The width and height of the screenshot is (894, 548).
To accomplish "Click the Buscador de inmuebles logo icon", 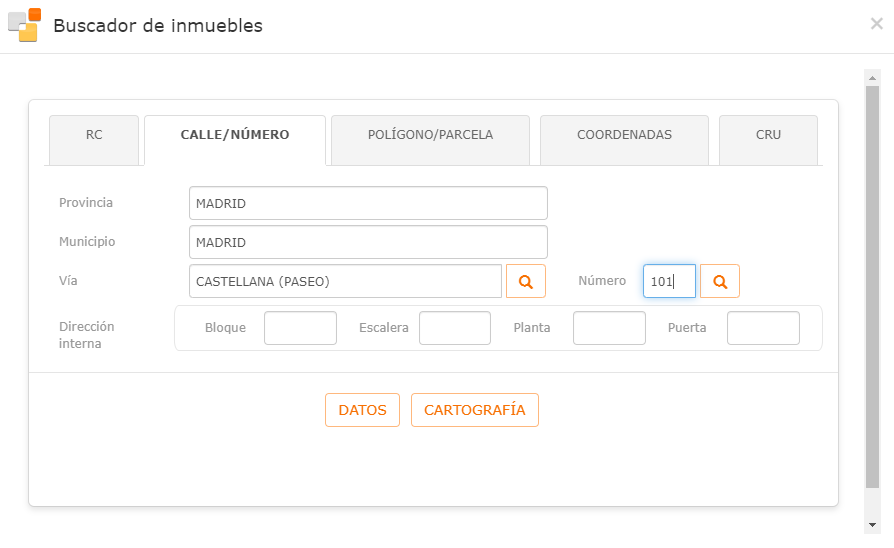I will click(x=25, y=25).
